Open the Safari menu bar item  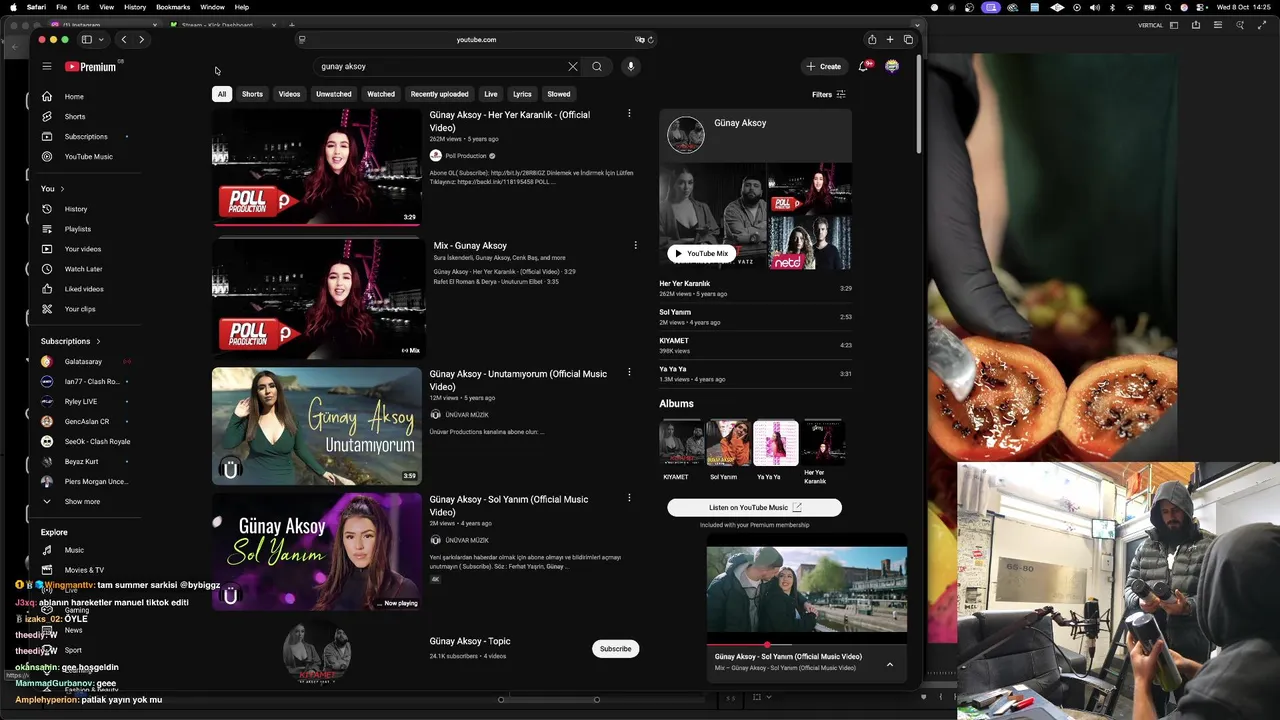click(36, 7)
